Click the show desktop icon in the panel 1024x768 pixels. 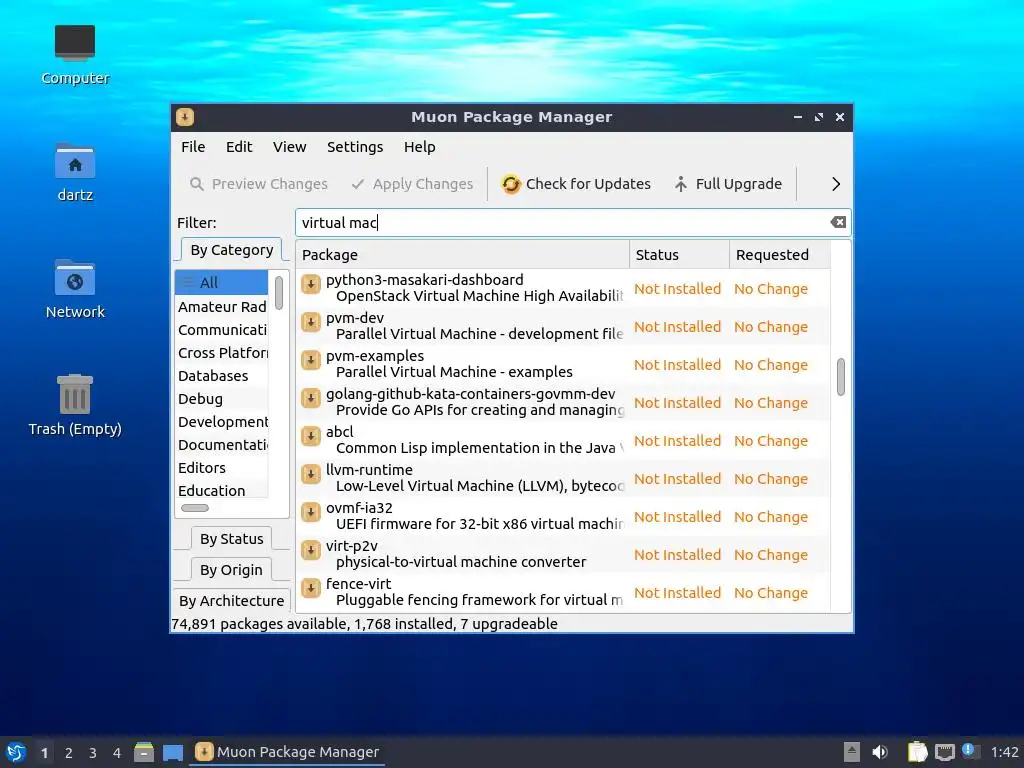(x=172, y=752)
